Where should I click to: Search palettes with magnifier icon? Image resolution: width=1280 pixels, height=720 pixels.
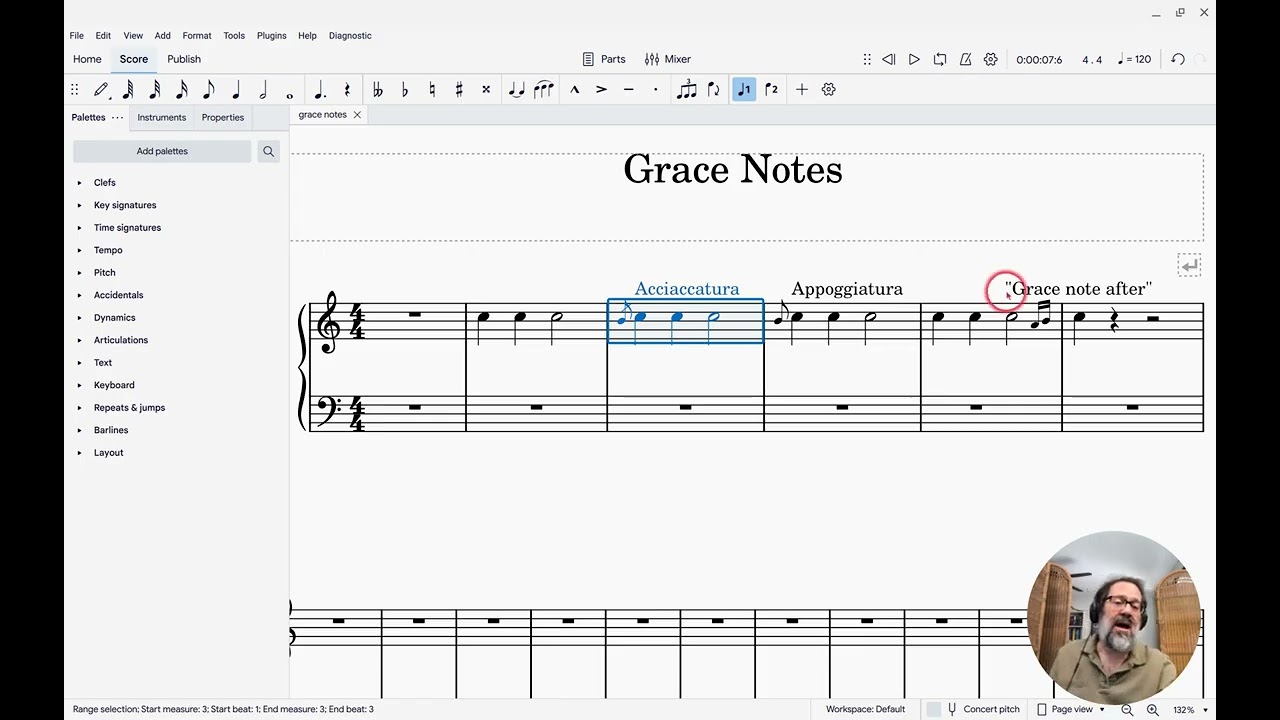click(268, 151)
